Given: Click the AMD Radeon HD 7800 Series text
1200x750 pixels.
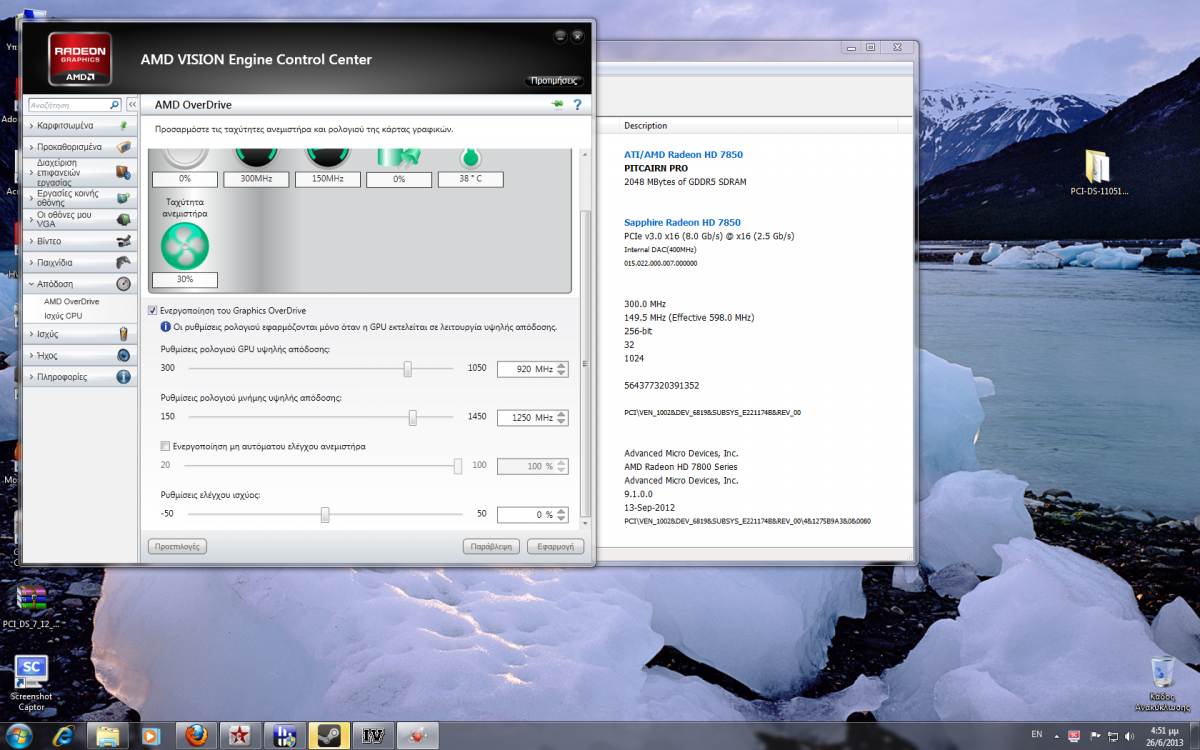Looking at the screenshot, I should pyautogui.click(x=681, y=467).
